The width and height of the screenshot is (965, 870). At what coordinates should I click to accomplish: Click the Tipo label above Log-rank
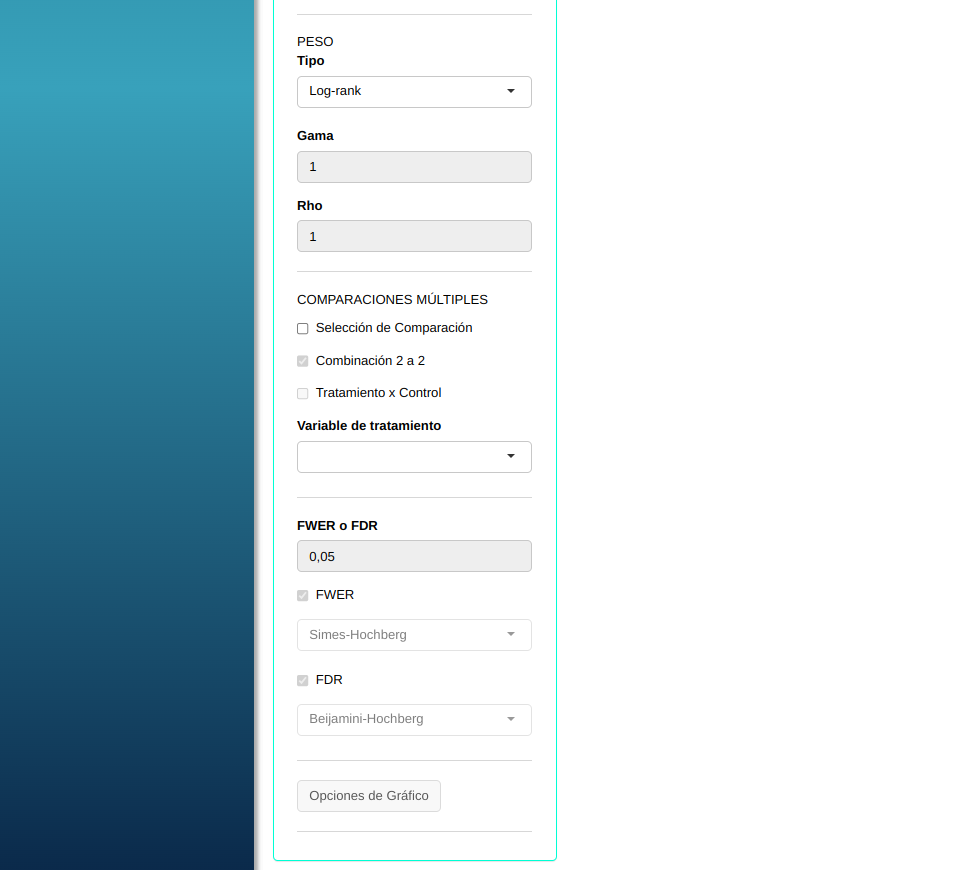(x=311, y=61)
